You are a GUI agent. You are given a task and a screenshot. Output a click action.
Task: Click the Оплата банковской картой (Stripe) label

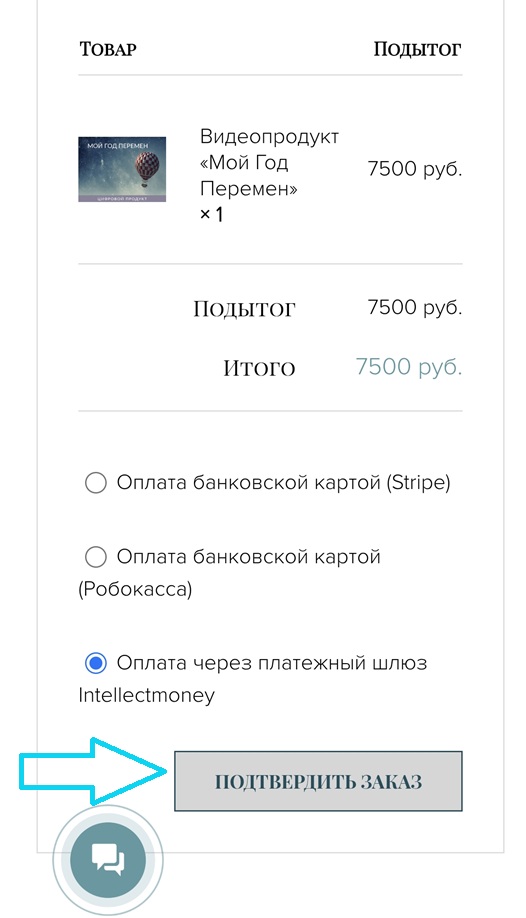[x=284, y=483]
